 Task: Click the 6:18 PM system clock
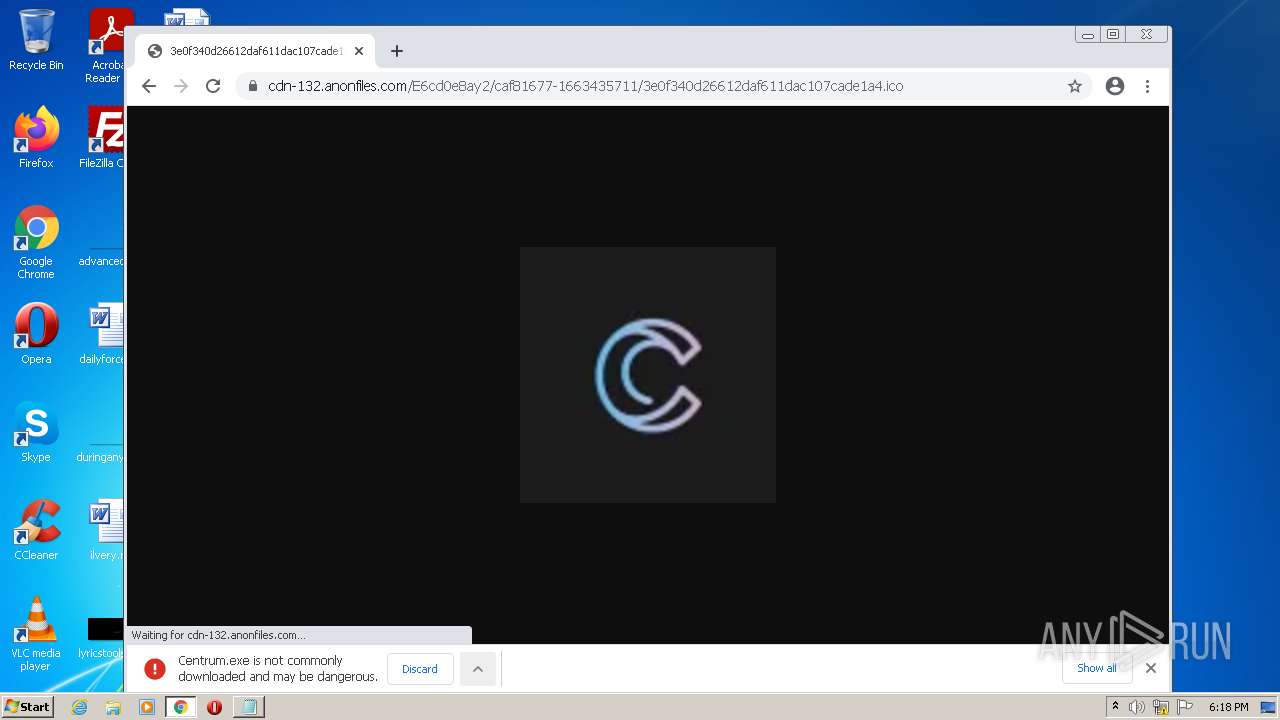(x=1228, y=707)
